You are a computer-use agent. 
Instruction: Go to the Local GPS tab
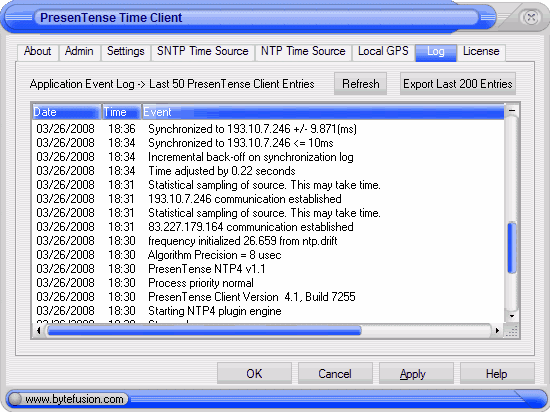tap(383, 52)
